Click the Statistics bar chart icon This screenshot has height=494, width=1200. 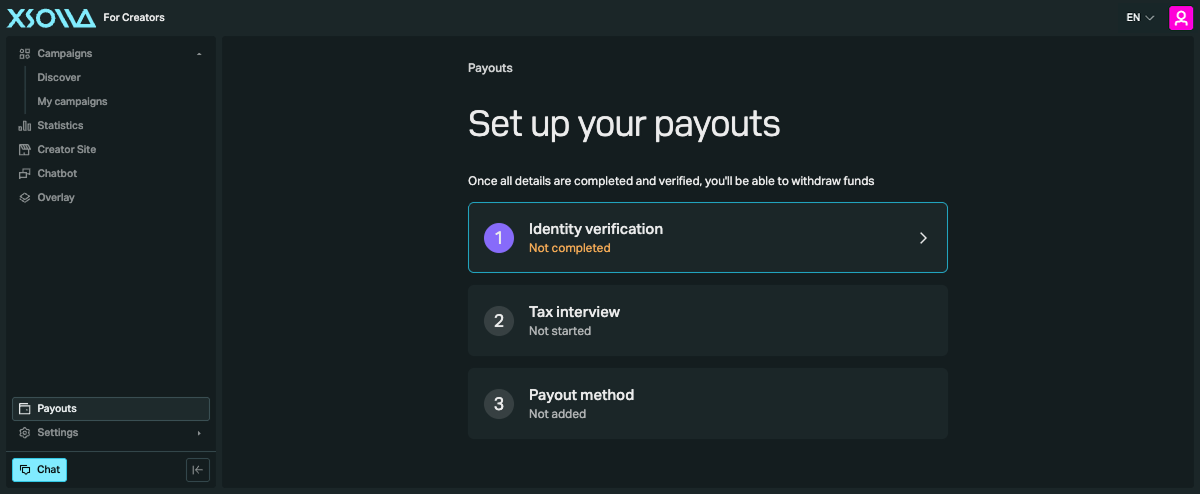[25, 126]
